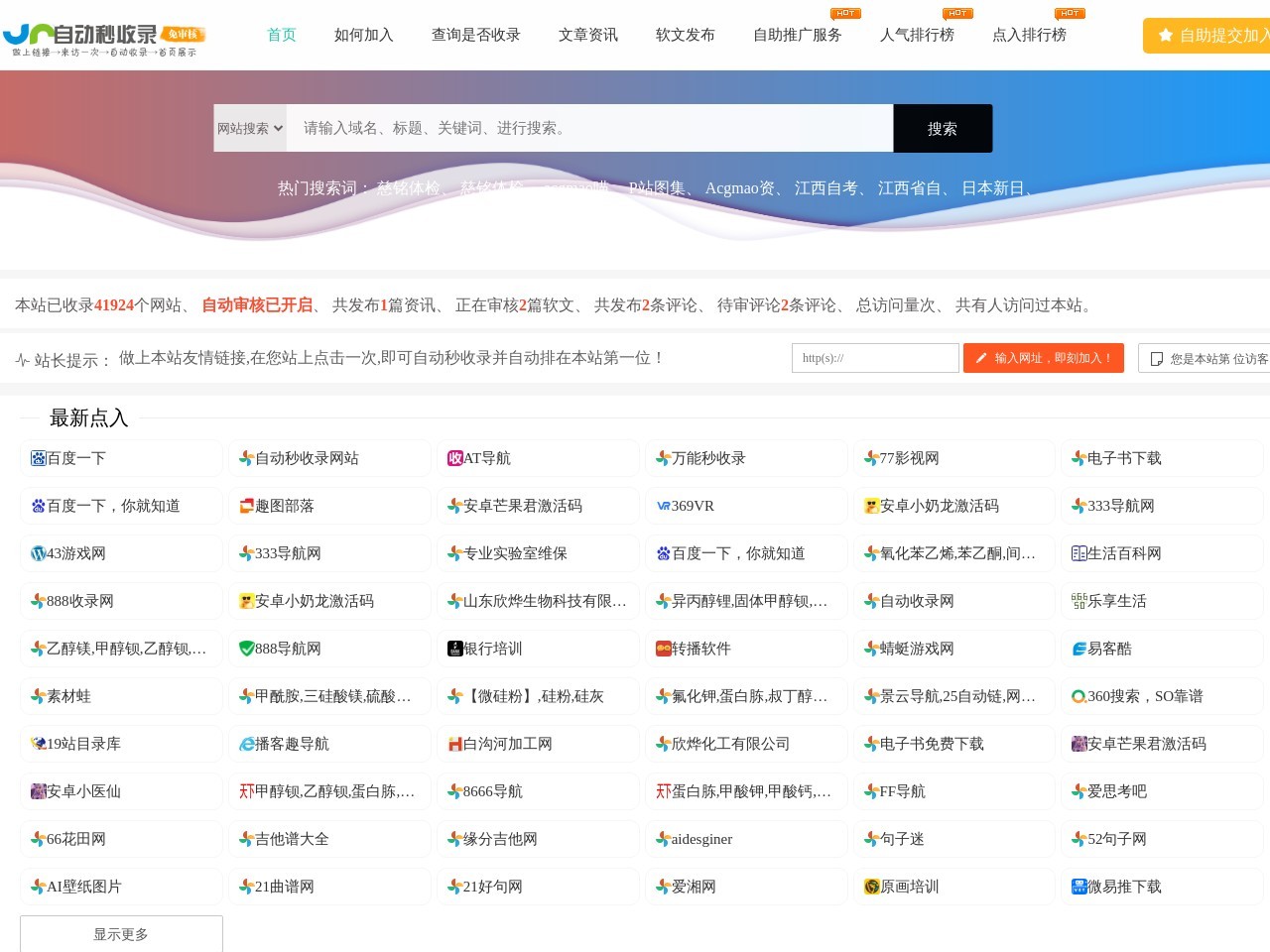Click the bank icon beside 银行培训
The width and height of the screenshot is (1270, 952).
tap(454, 649)
